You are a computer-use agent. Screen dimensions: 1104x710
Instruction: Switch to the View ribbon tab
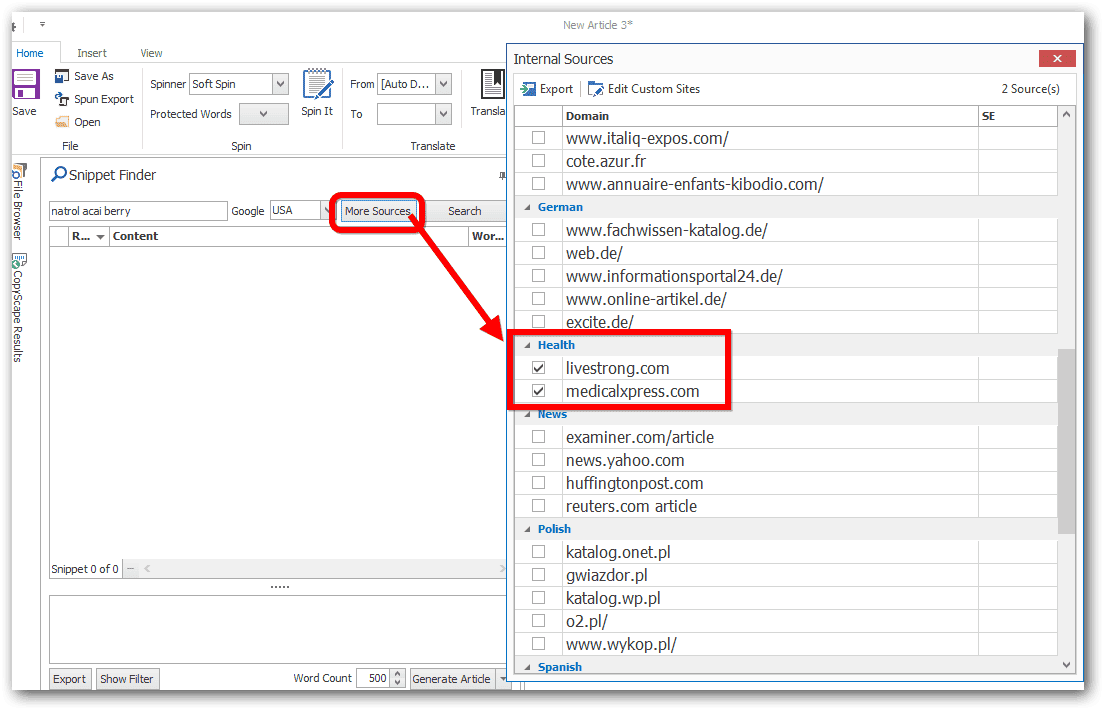tap(151, 53)
